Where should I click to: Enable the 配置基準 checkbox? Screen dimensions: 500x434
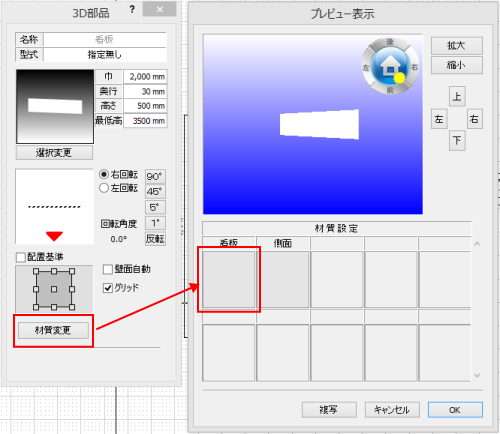click(21, 257)
